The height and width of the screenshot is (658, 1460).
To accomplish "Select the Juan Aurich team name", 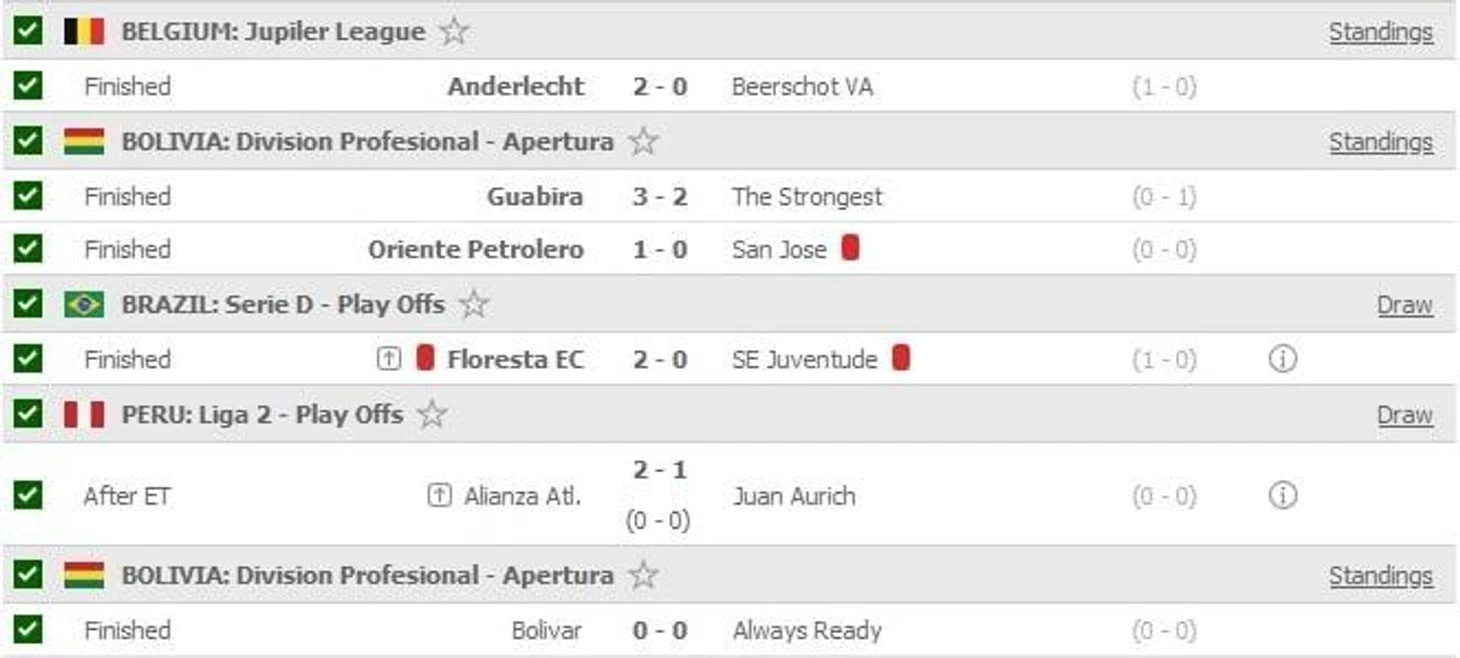I will click(x=793, y=496).
